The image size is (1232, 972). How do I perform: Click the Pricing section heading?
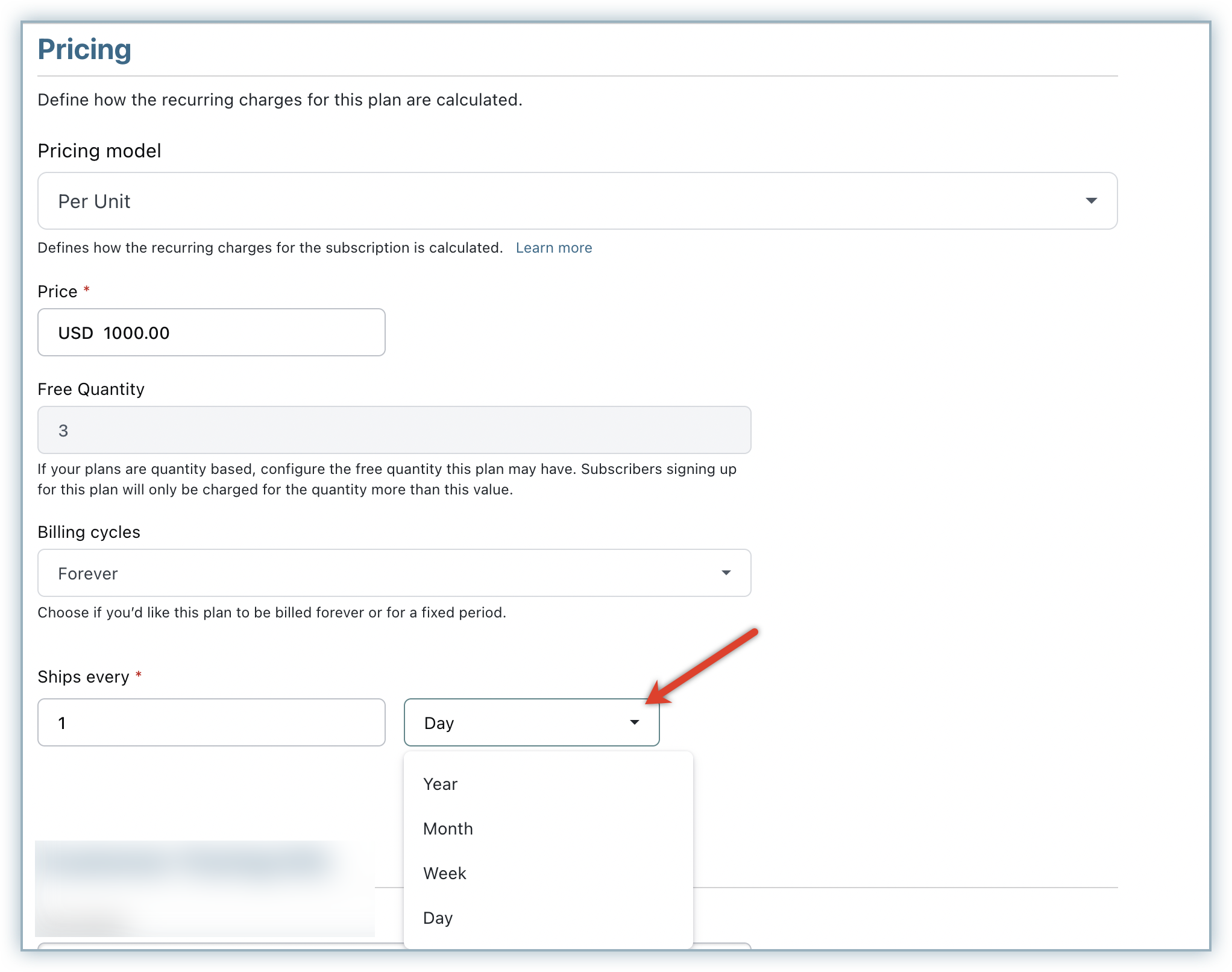pos(84,49)
